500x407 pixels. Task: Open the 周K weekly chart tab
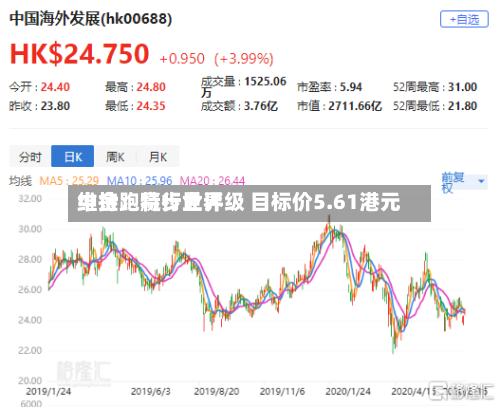pyautogui.click(x=115, y=156)
